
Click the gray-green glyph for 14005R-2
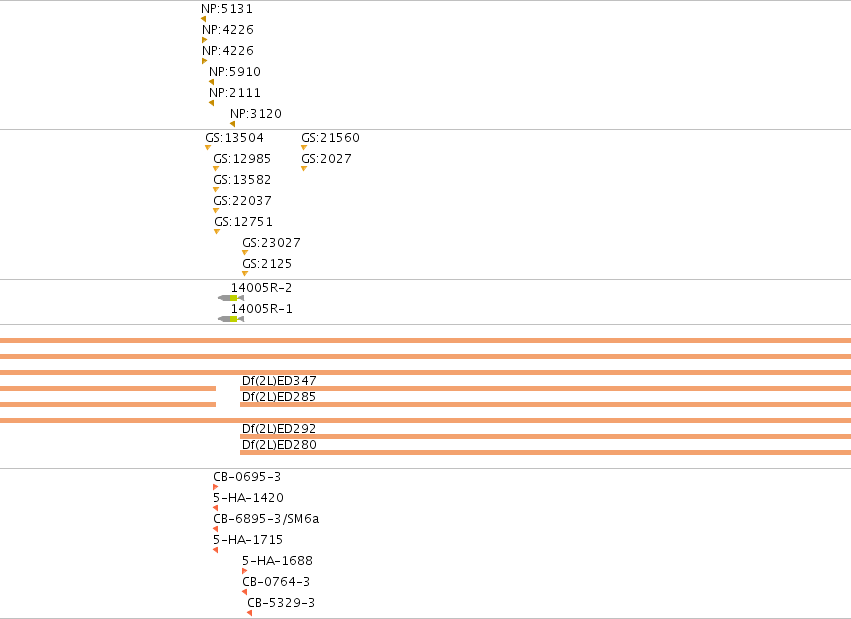[231, 298]
